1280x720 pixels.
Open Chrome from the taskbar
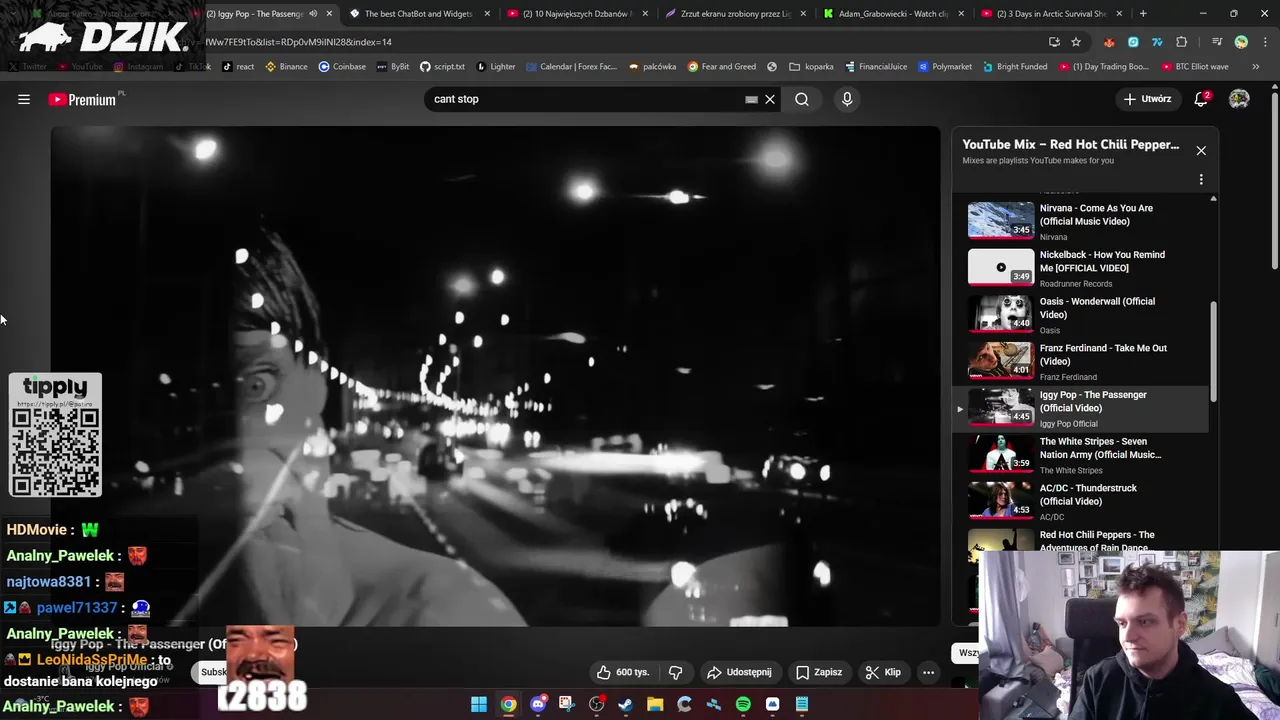pos(508,704)
